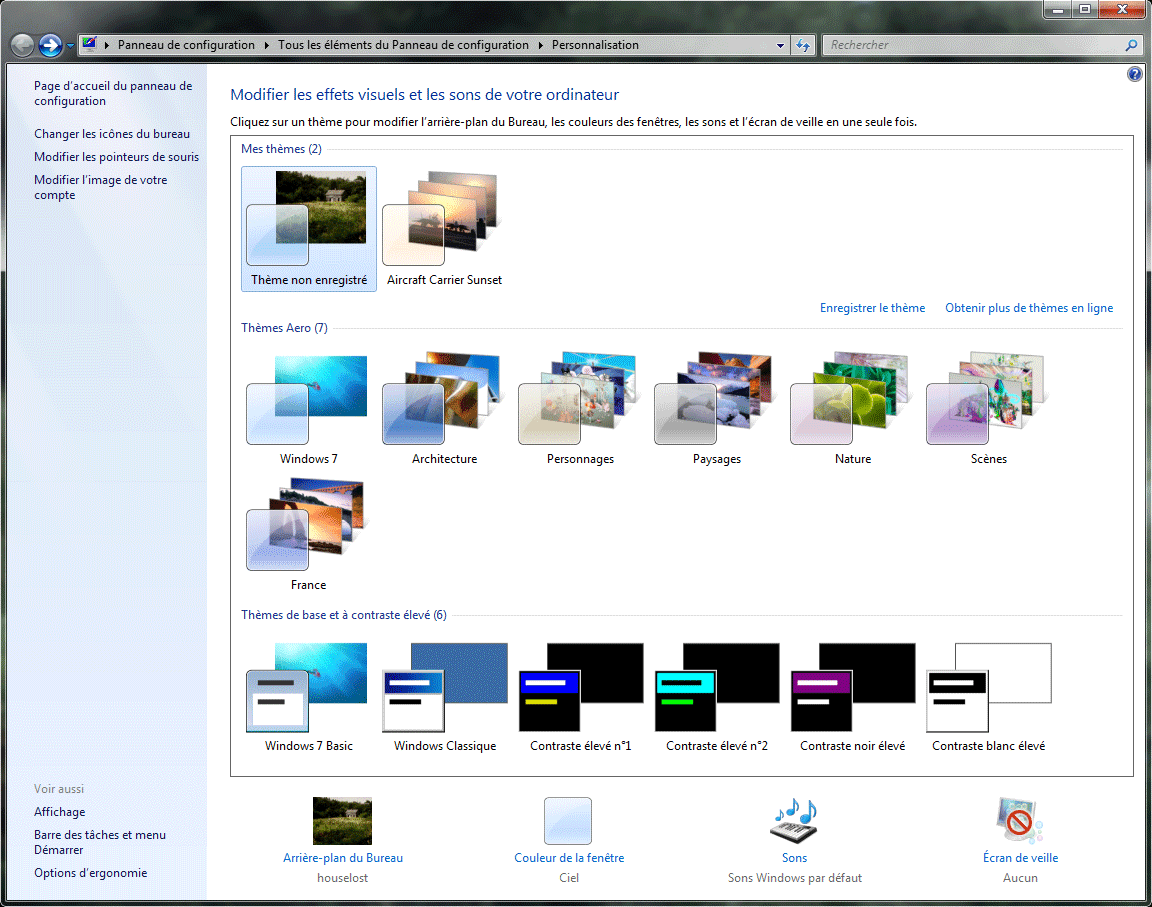Expand arrow after Panneau de configuration
1152x907 pixels.
(x=267, y=46)
